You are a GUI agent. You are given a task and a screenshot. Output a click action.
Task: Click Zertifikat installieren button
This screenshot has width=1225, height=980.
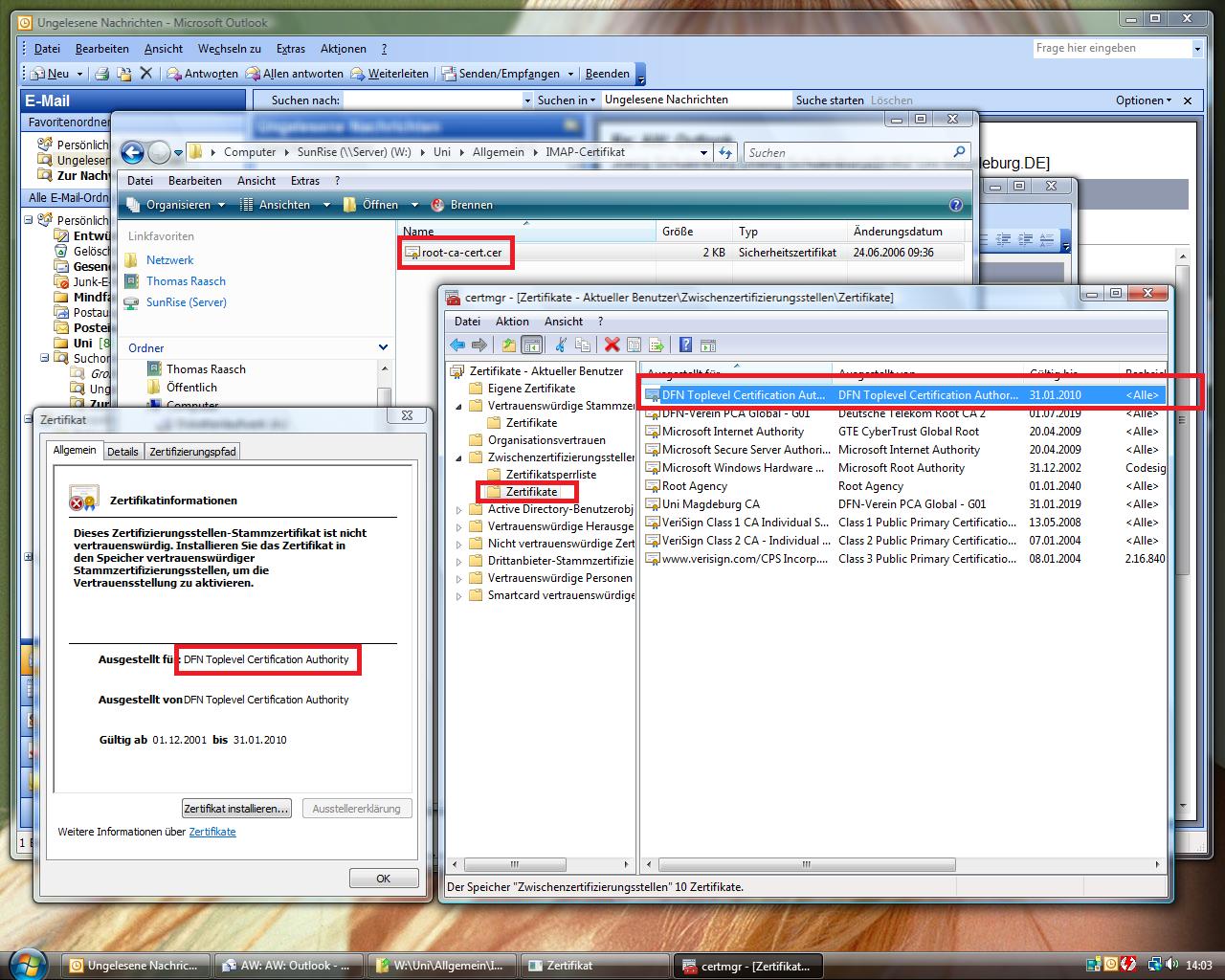coord(236,809)
